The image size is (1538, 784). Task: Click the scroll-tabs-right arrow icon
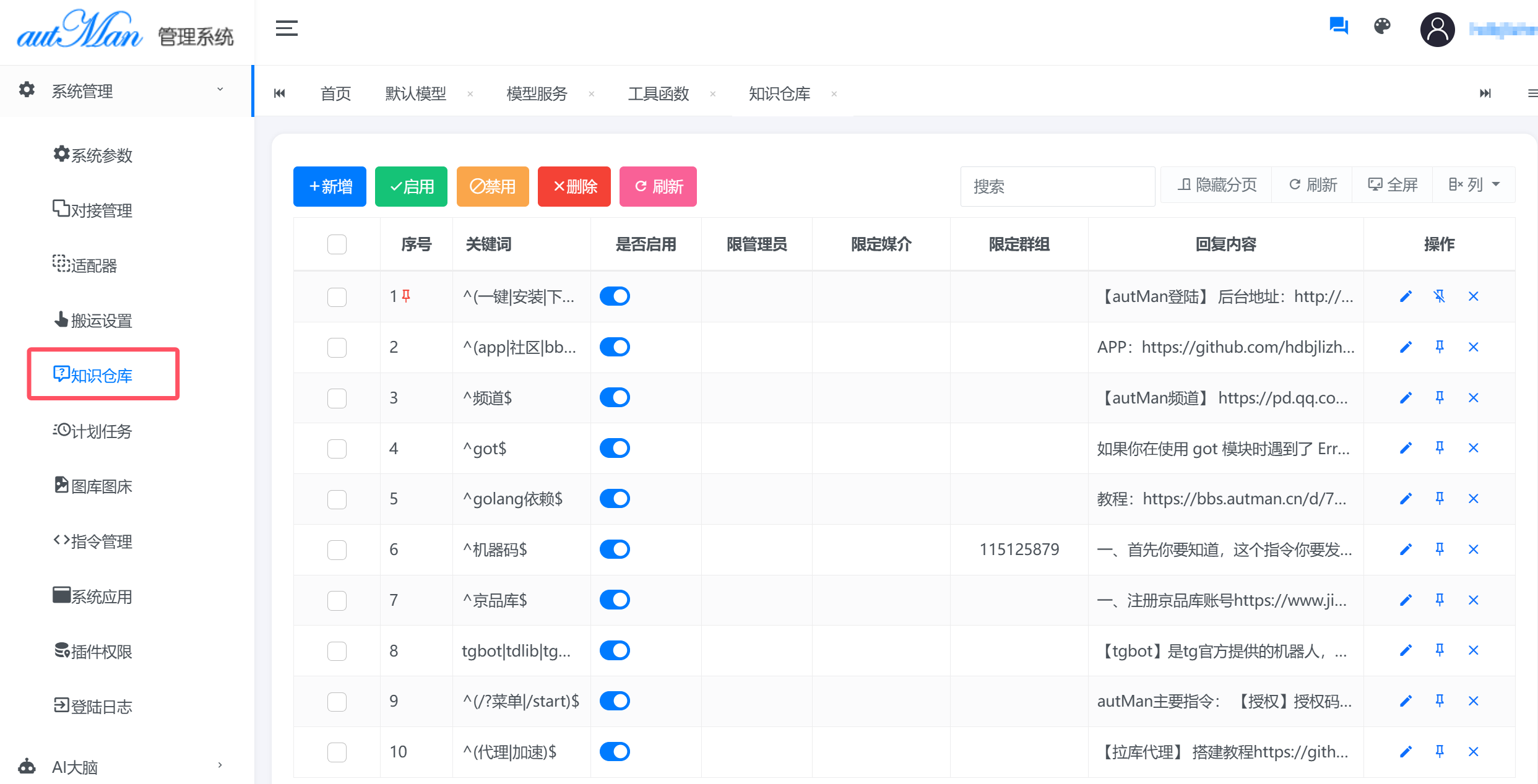pyautogui.click(x=1485, y=93)
